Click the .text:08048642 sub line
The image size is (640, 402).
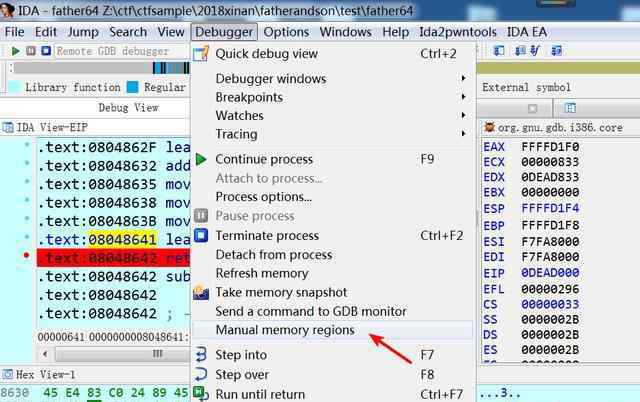(114, 277)
